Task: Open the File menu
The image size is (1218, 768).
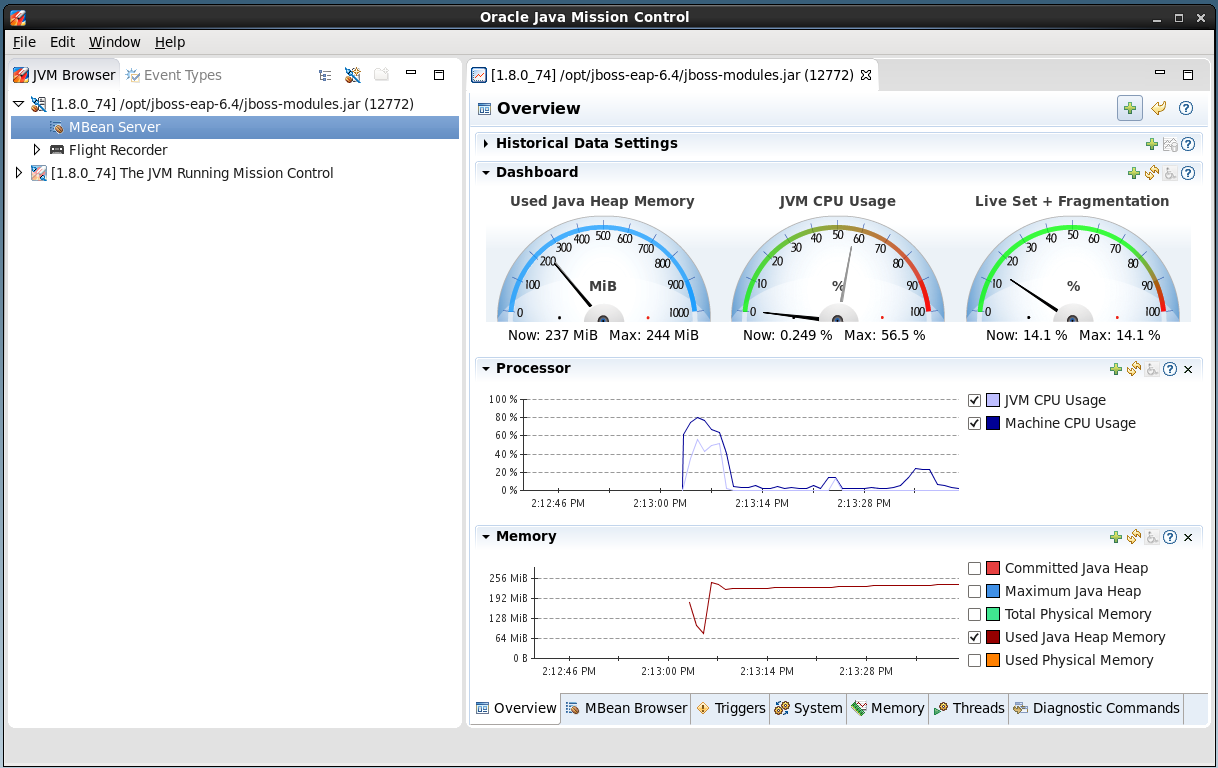Action: click(x=24, y=42)
